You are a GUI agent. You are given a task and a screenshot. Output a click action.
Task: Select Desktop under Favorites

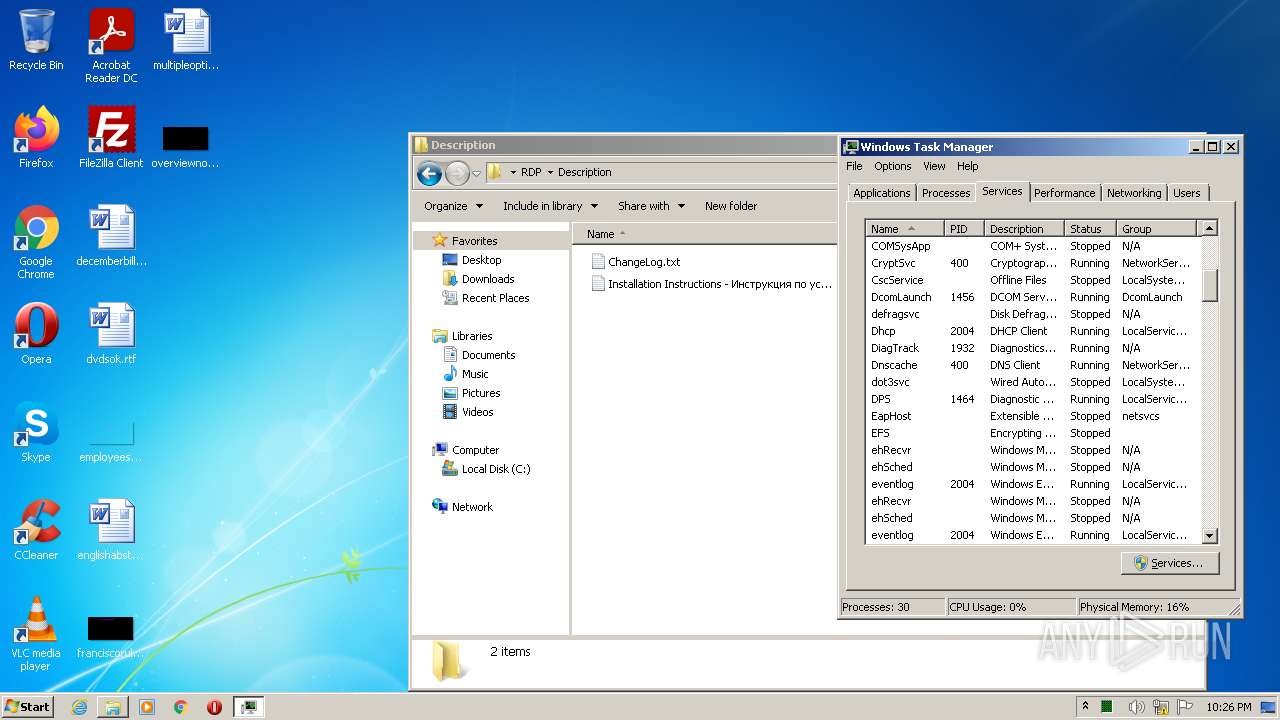481,260
